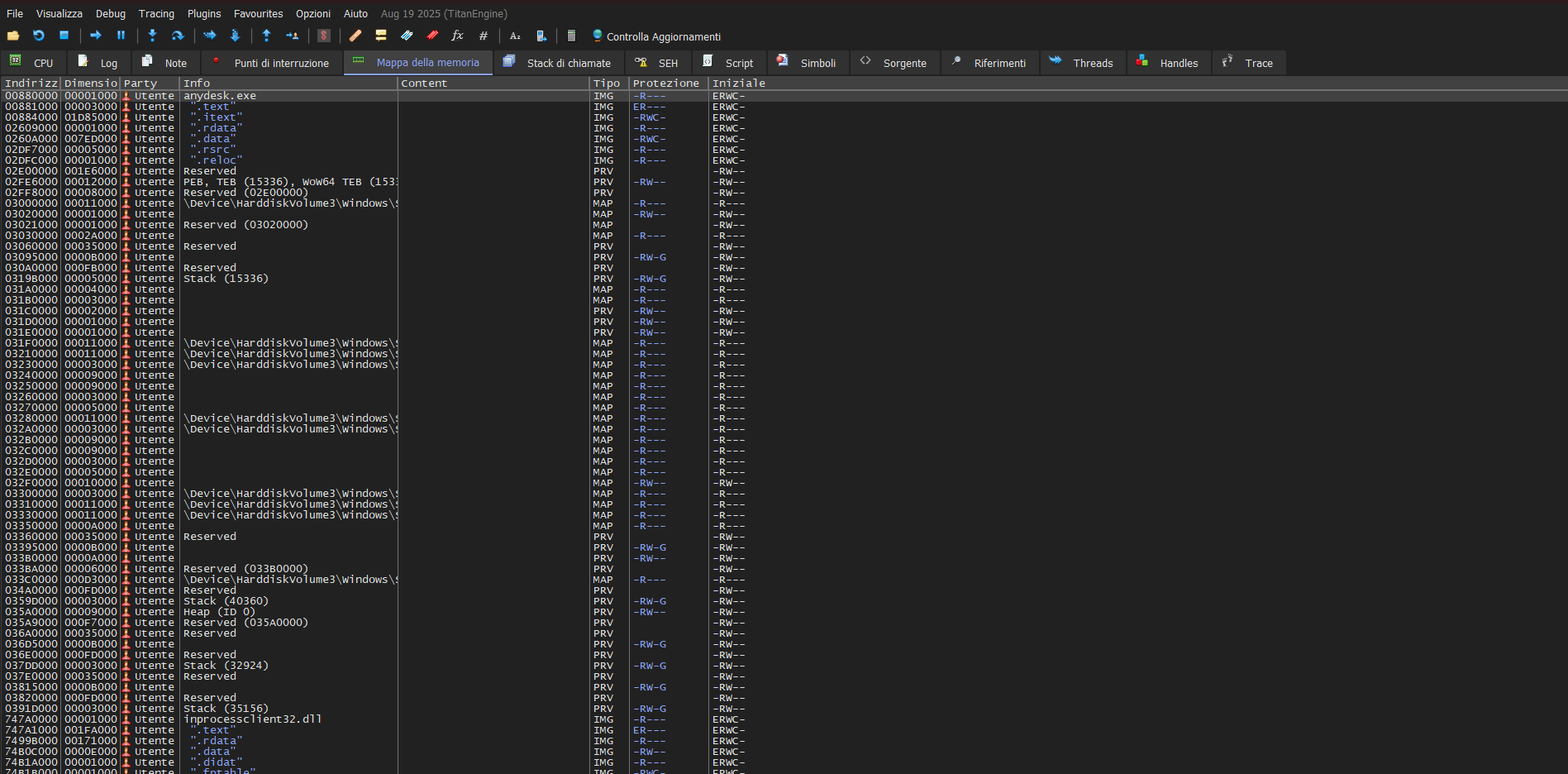Select the anydesk.exe memory row
1568x774 pixels.
[x=219, y=96]
